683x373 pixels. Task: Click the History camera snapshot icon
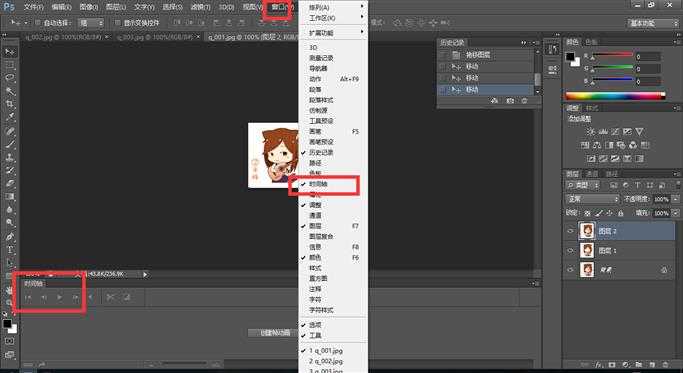(510, 101)
